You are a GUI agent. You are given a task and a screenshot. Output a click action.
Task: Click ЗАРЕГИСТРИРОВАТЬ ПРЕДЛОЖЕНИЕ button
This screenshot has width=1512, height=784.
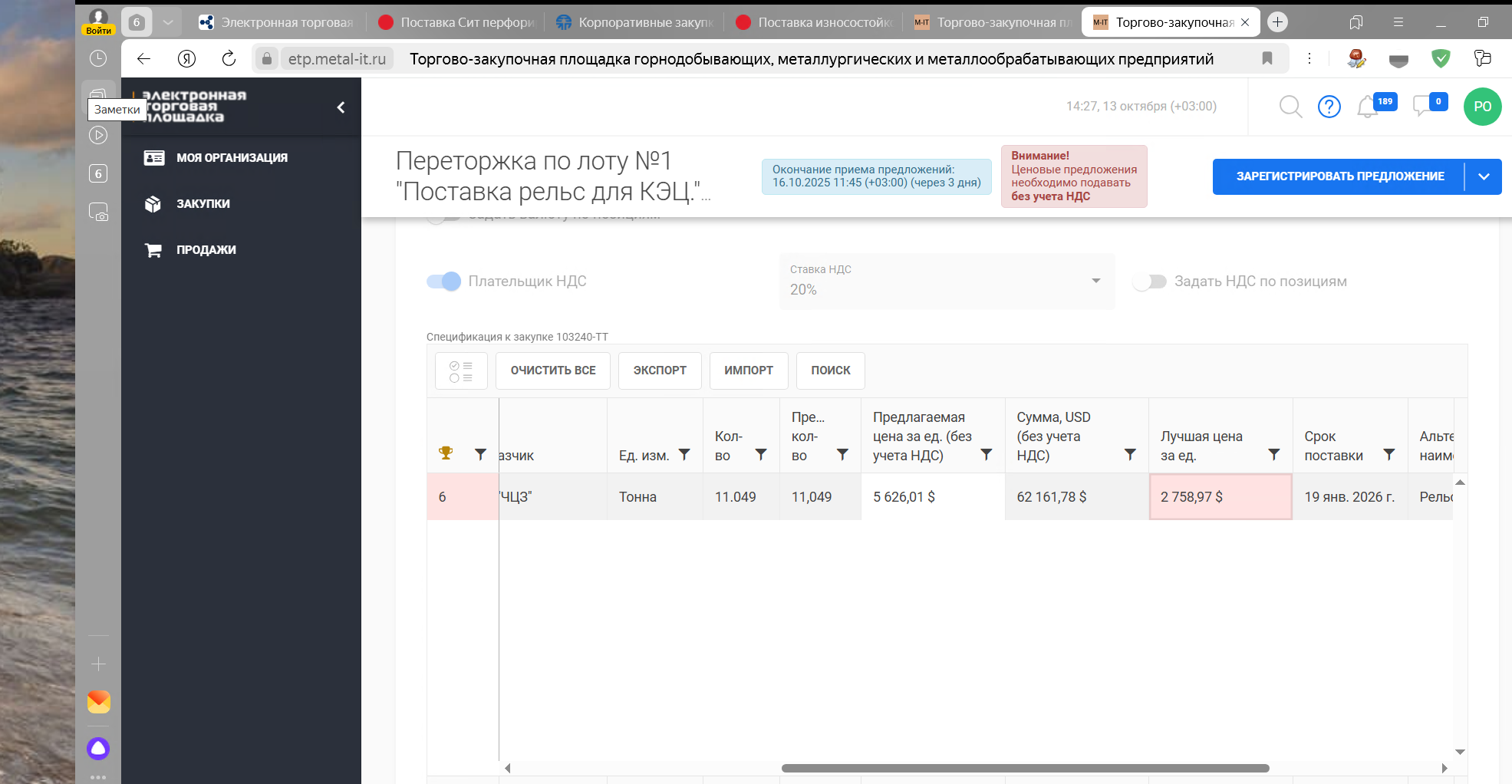[x=1339, y=176]
